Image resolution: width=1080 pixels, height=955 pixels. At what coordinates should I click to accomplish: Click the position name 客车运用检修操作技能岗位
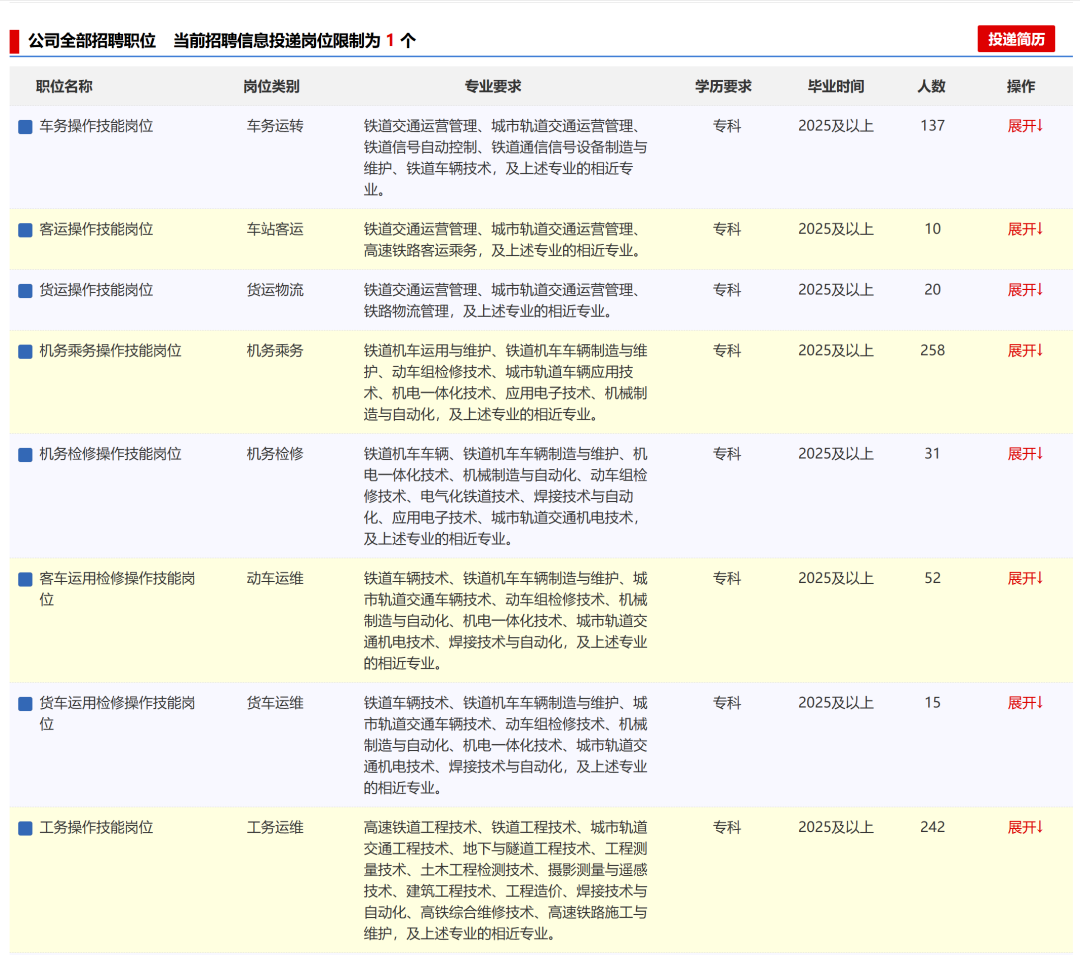tap(117, 589)
